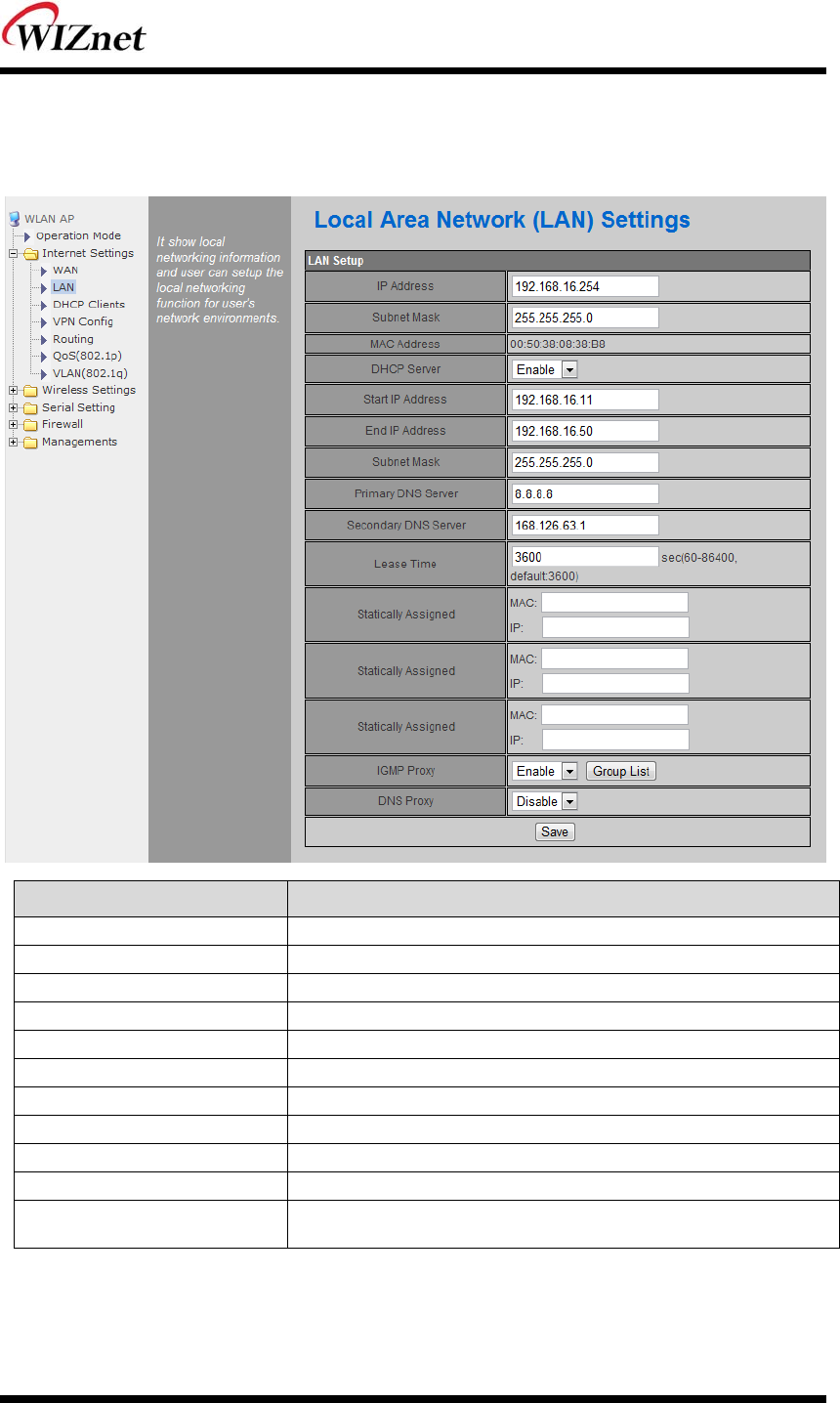The image size is (840, 1403).
Task: Click the arrow icon beside DHCP Clients
Action: point(44,305)
